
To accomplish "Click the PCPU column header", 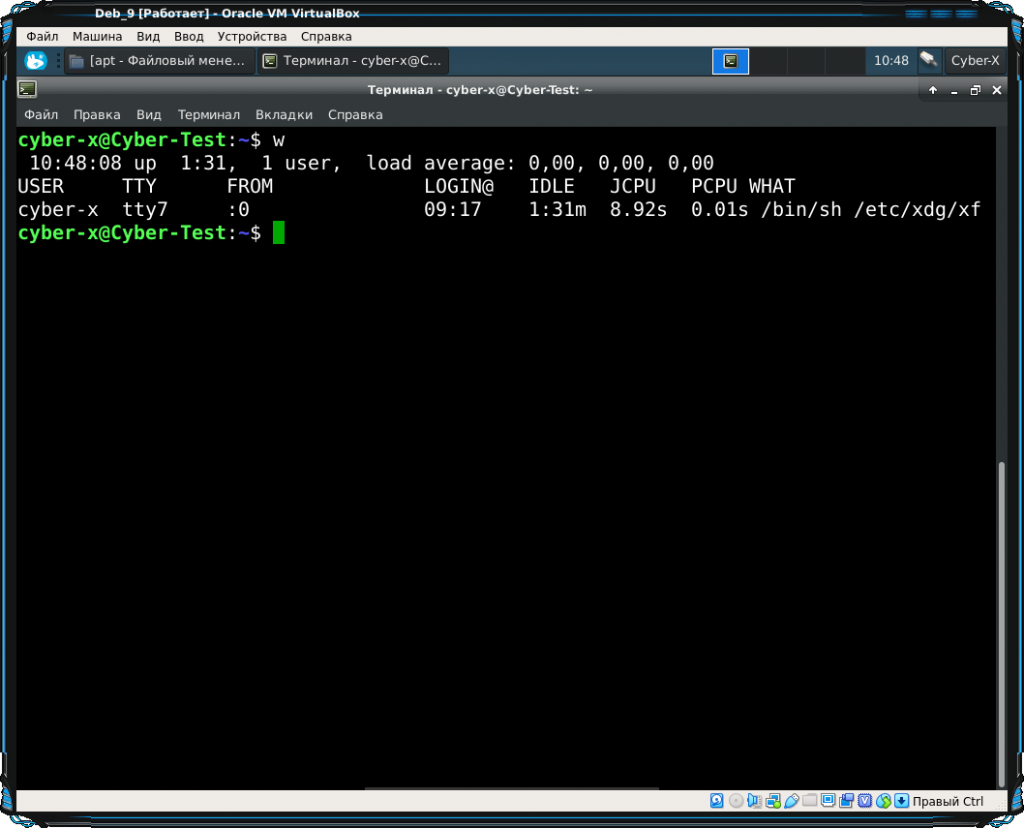I will pyautogui.click(x=714, y=187).
